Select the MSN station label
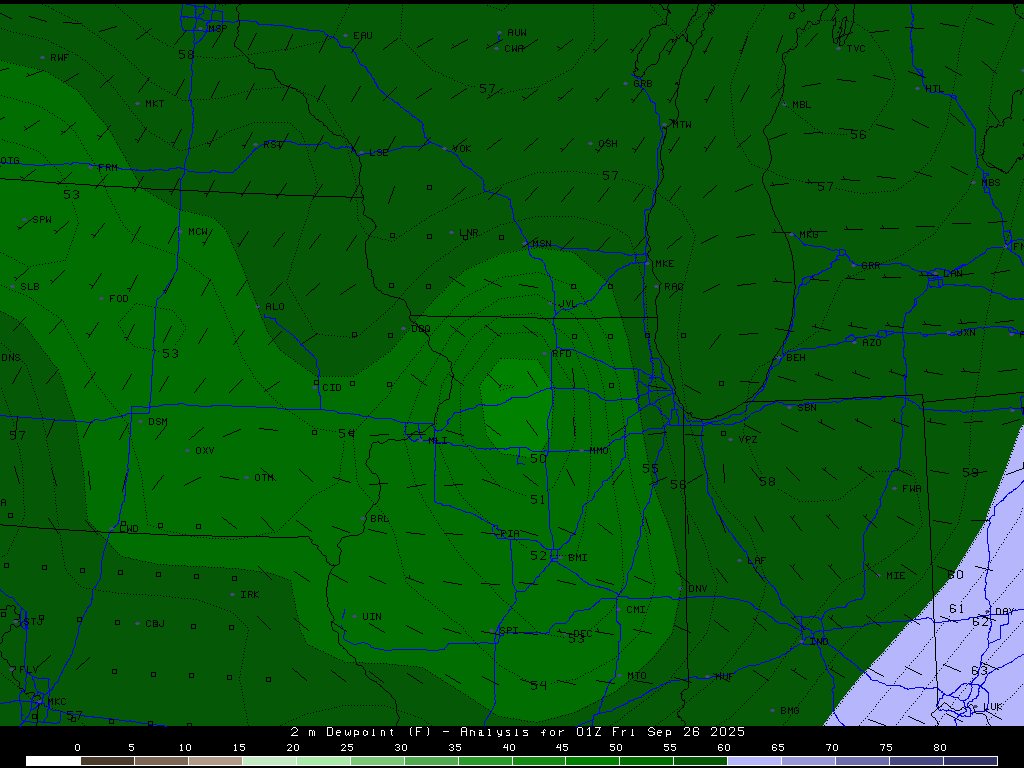Screen dimensions: 1024x768 [x=541, y=244]
